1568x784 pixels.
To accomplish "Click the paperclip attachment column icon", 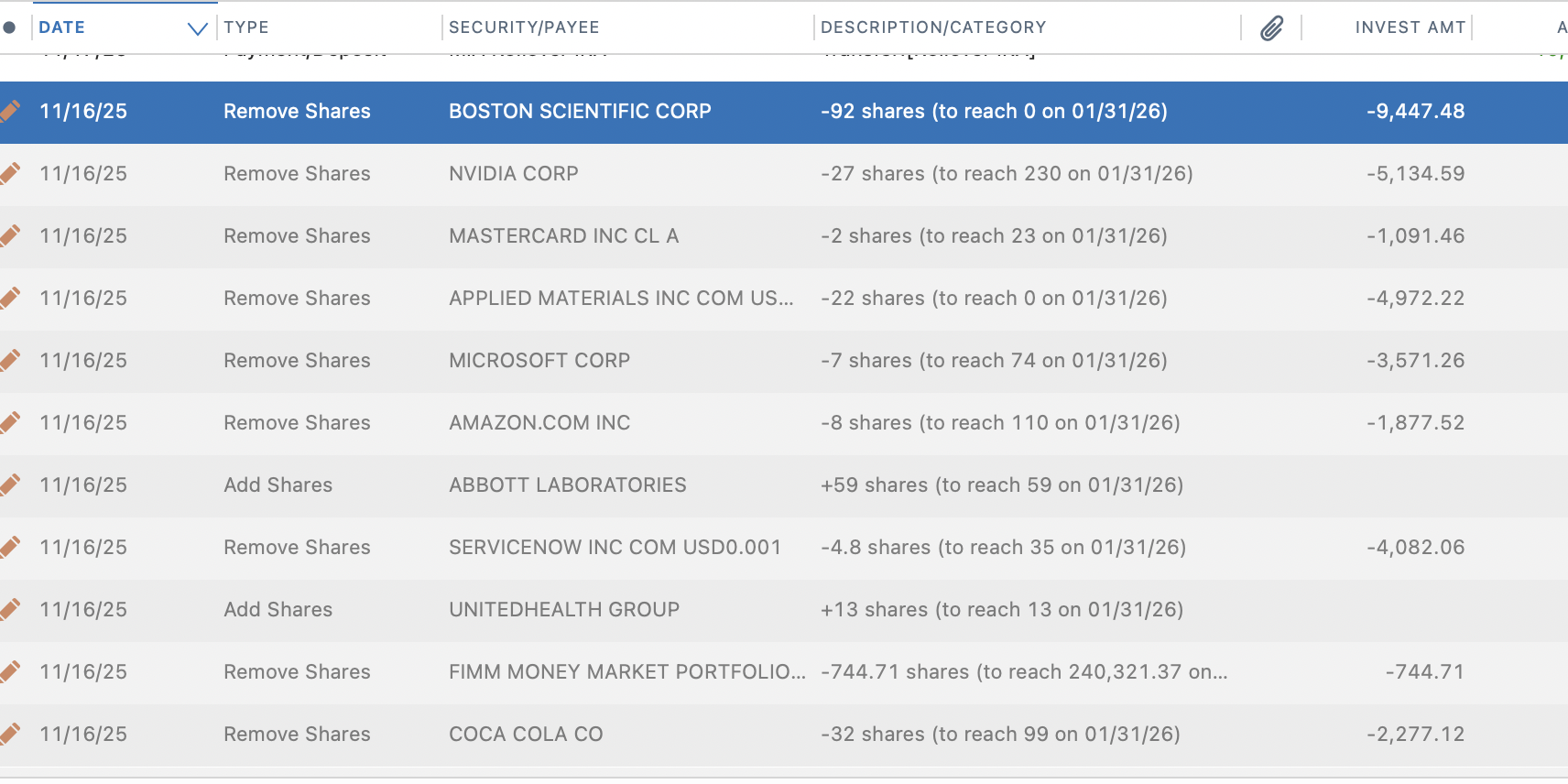I will pos(1271,28).
